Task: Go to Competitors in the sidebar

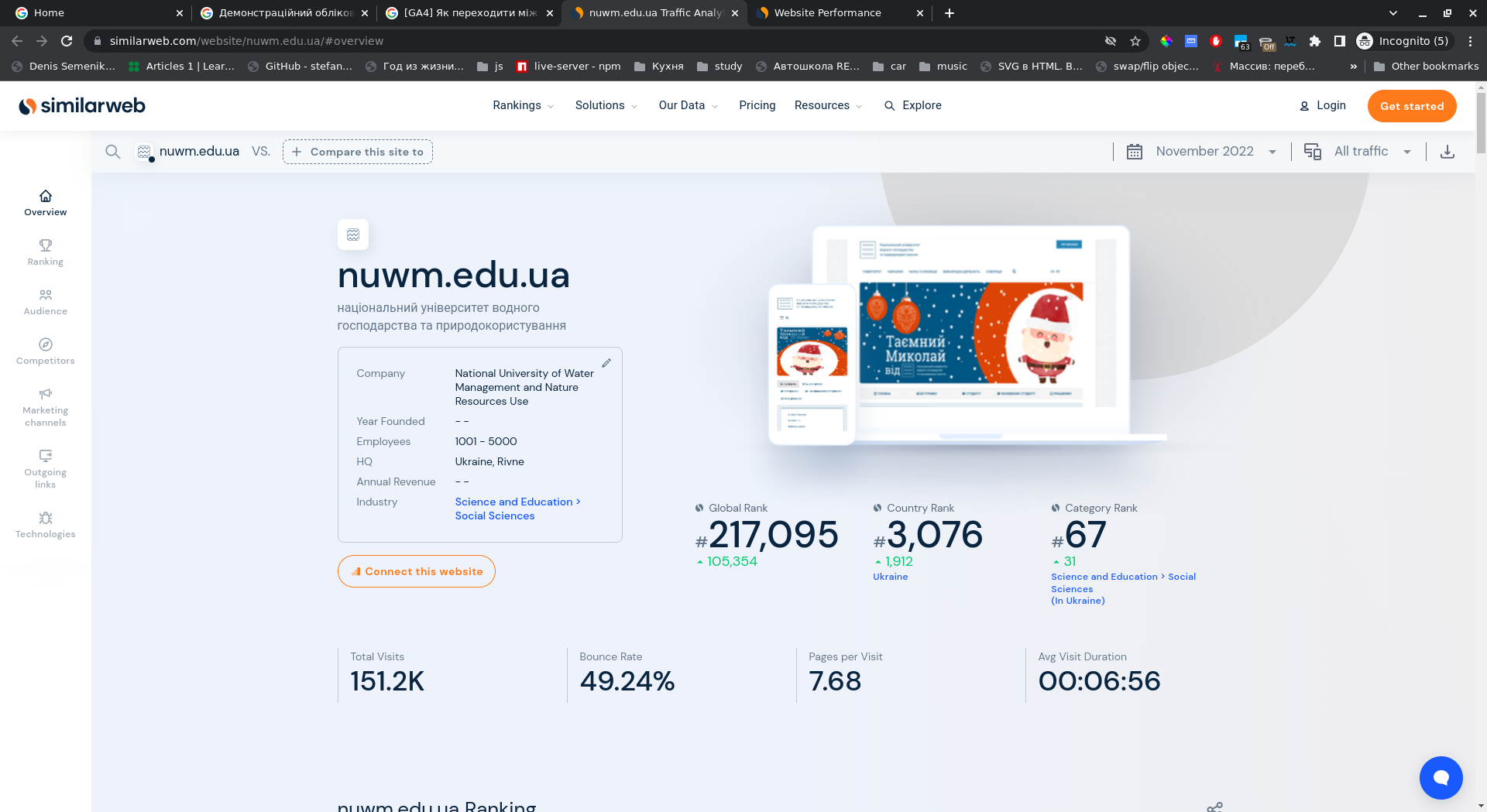Action: click(45, 351)
